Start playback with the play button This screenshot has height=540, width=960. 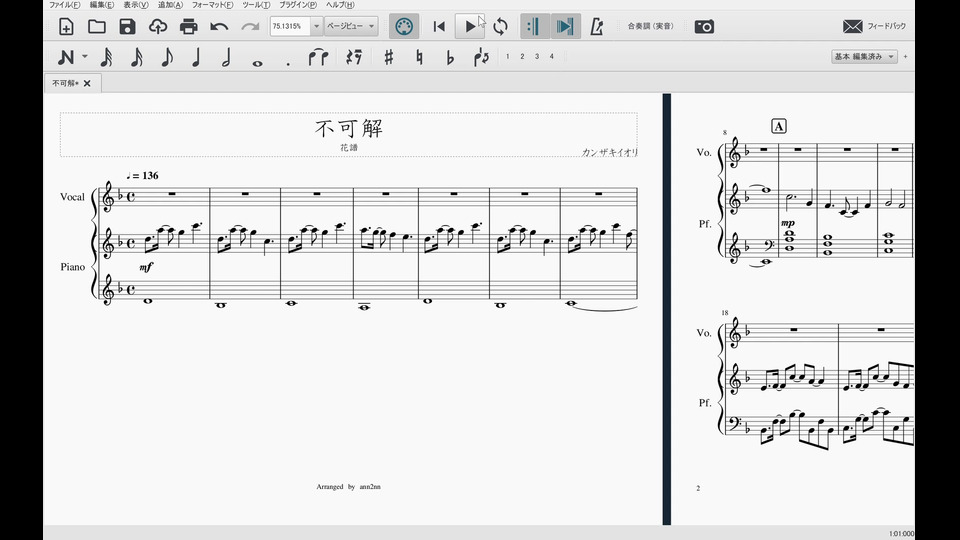pyautogui.click(x=470, y=26)
